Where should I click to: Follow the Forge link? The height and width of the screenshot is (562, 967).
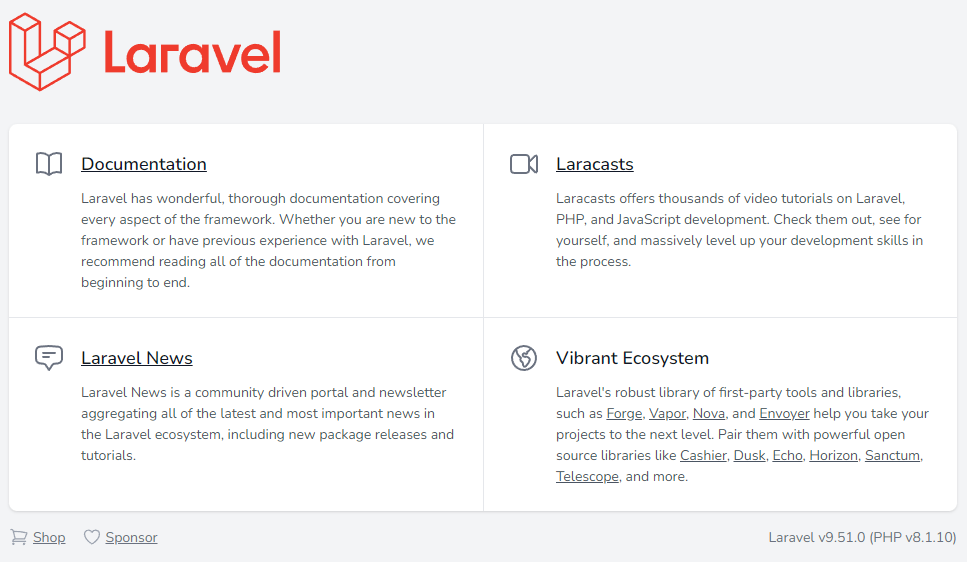(x=624, y=413)
